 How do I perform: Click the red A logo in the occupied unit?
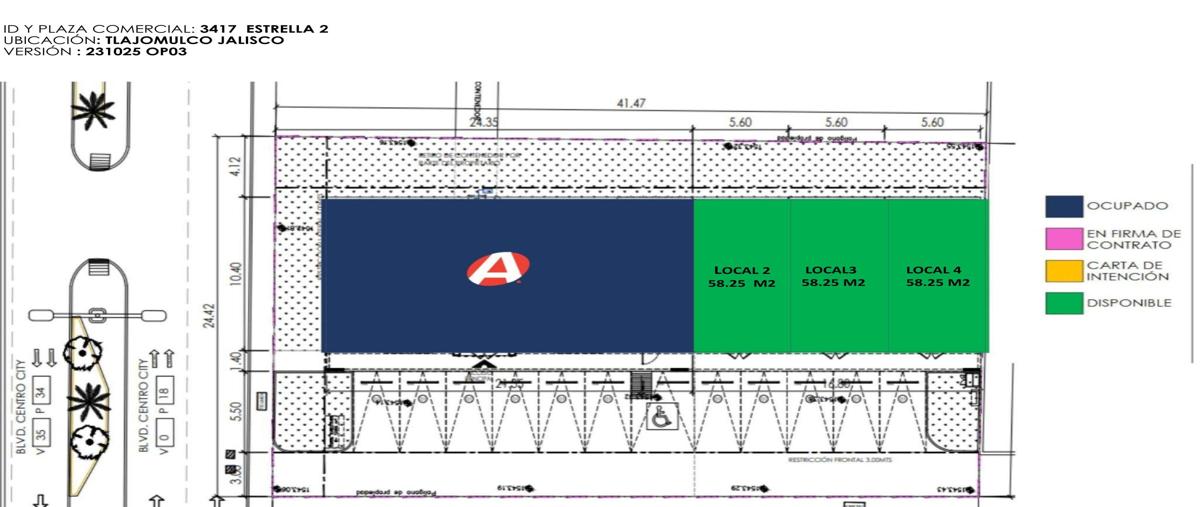click(x=497, y=268)
